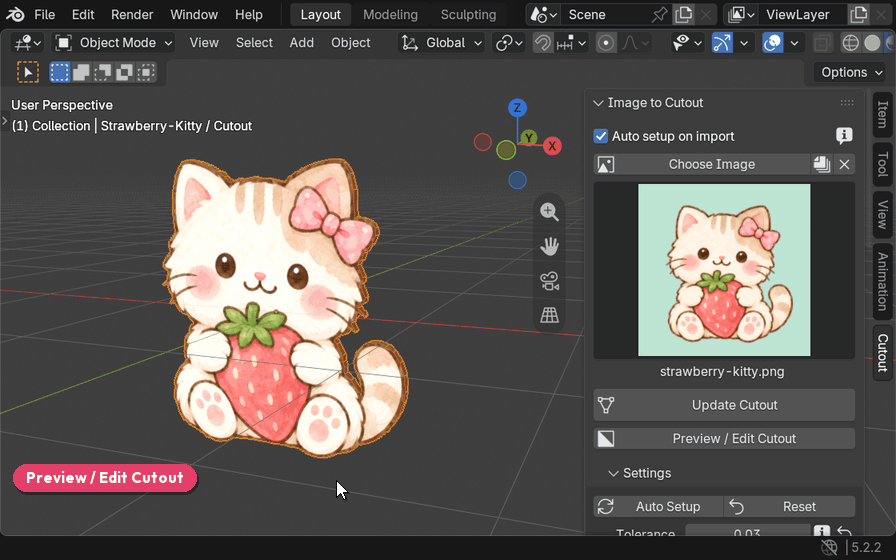Create new scene with copy icon

683,14
